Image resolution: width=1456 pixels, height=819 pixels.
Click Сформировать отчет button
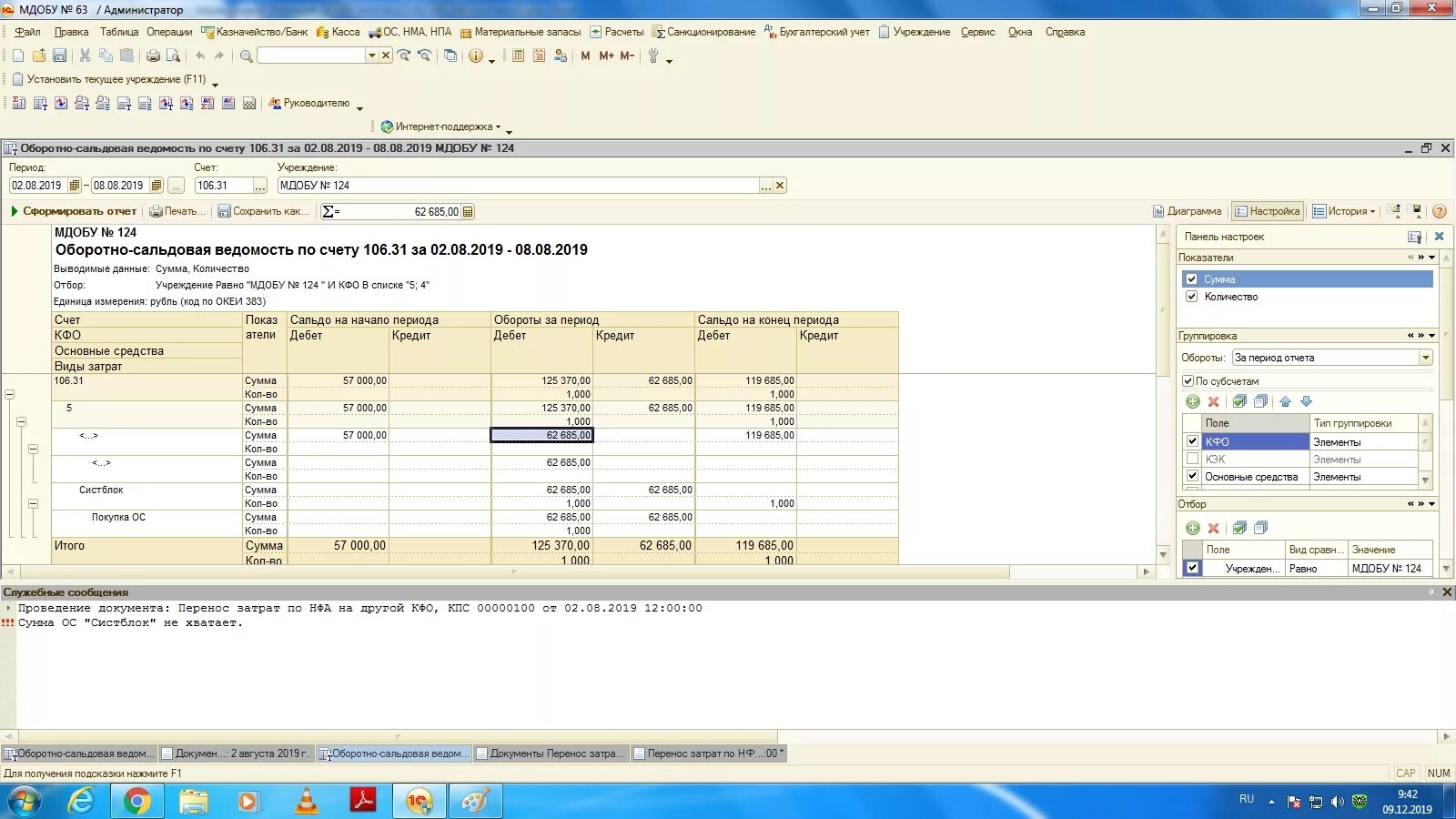pos(73,211)
